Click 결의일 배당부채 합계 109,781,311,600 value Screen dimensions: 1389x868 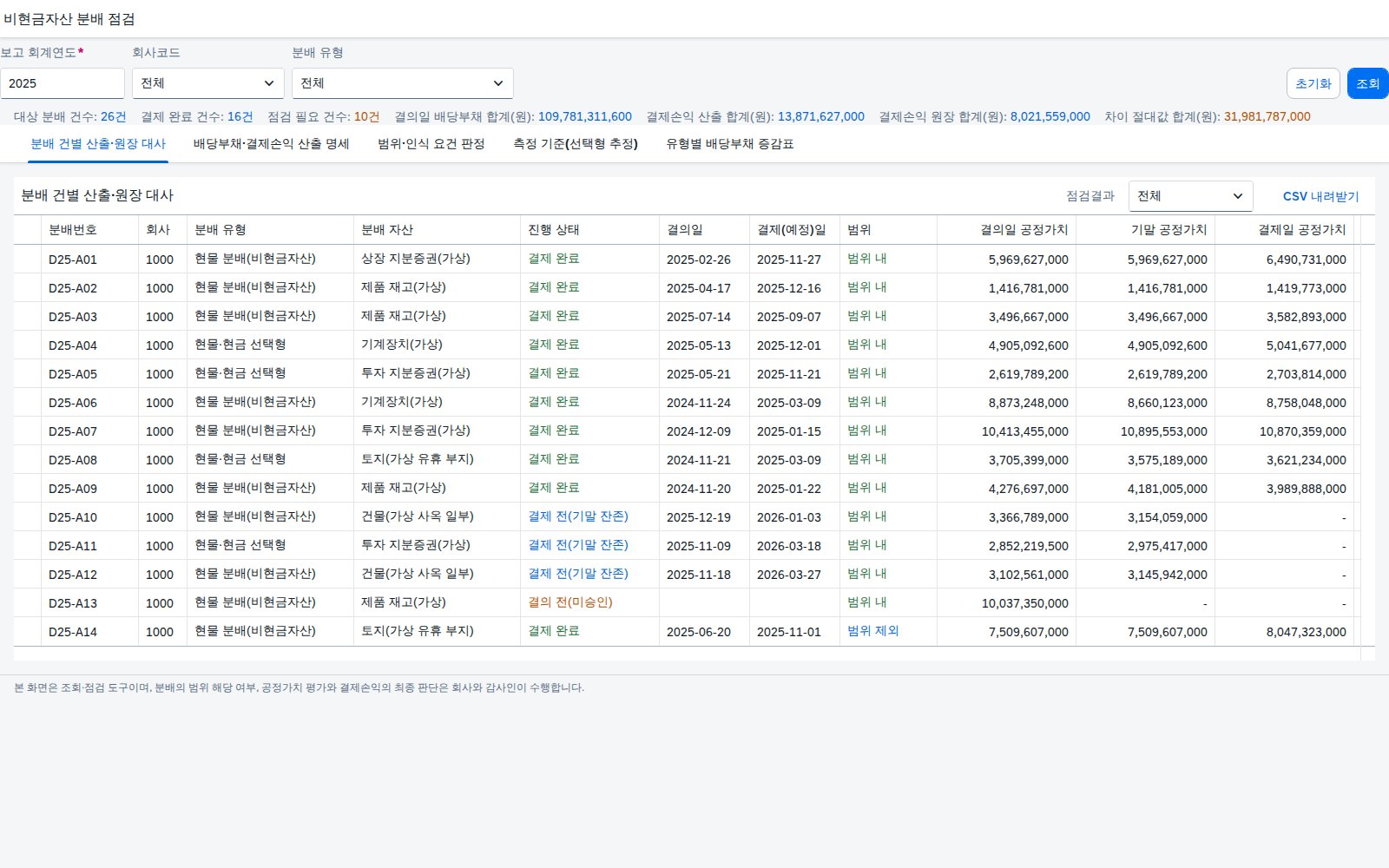585,116
